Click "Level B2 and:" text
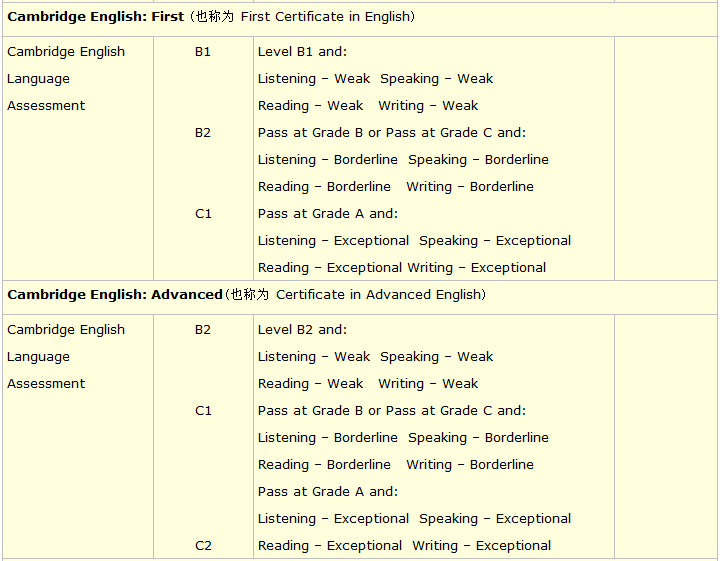 (302, 329)
